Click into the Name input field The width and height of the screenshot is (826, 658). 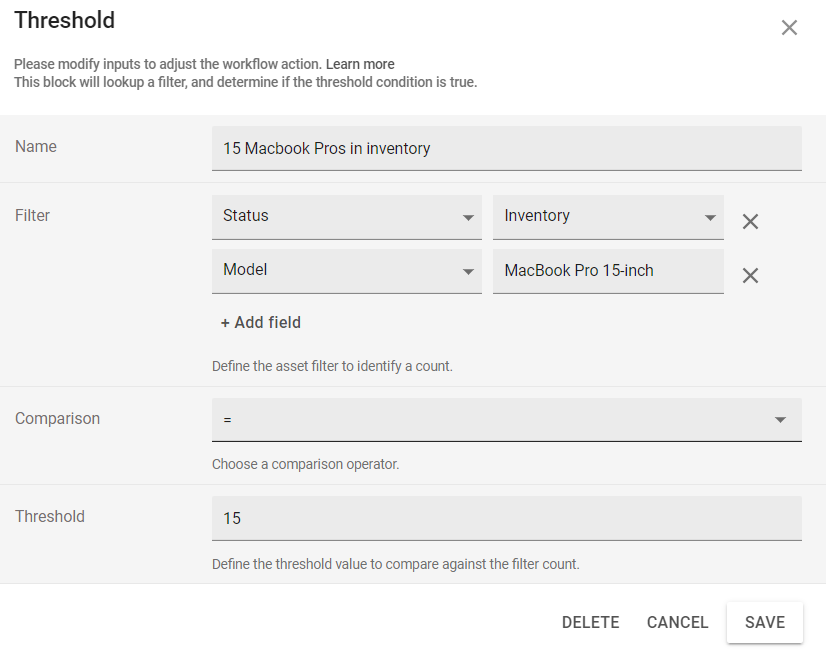[x=506, y=149]
